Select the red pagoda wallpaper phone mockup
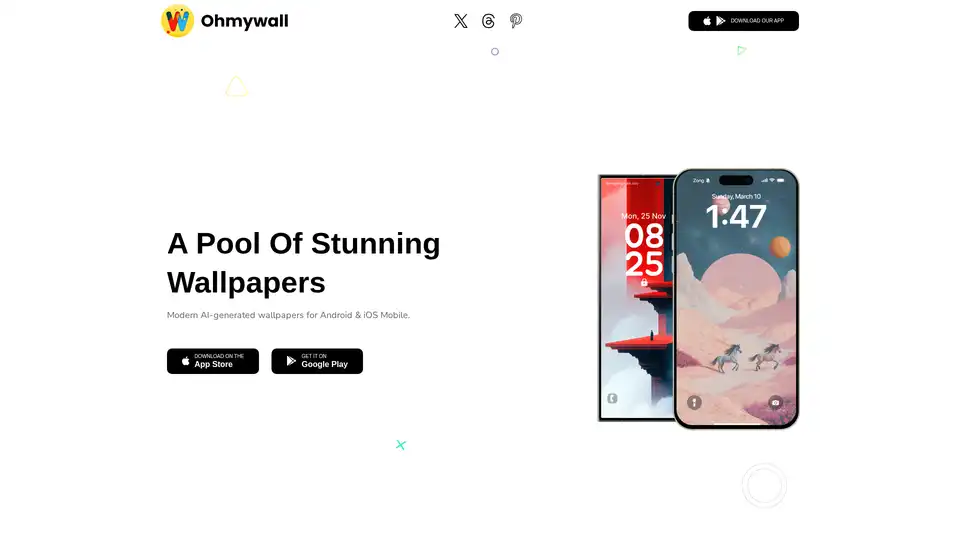Screen dimensions: 960x540 [x=636, y=298]
